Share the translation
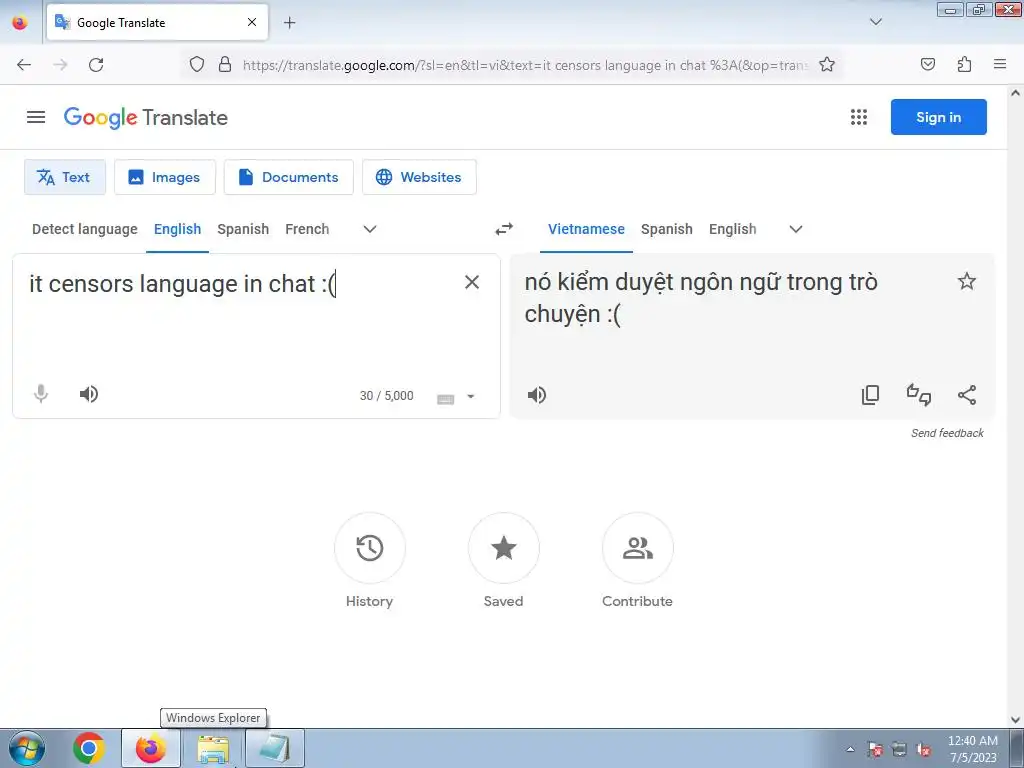1024x768 pixels. (x=967, y=395)
